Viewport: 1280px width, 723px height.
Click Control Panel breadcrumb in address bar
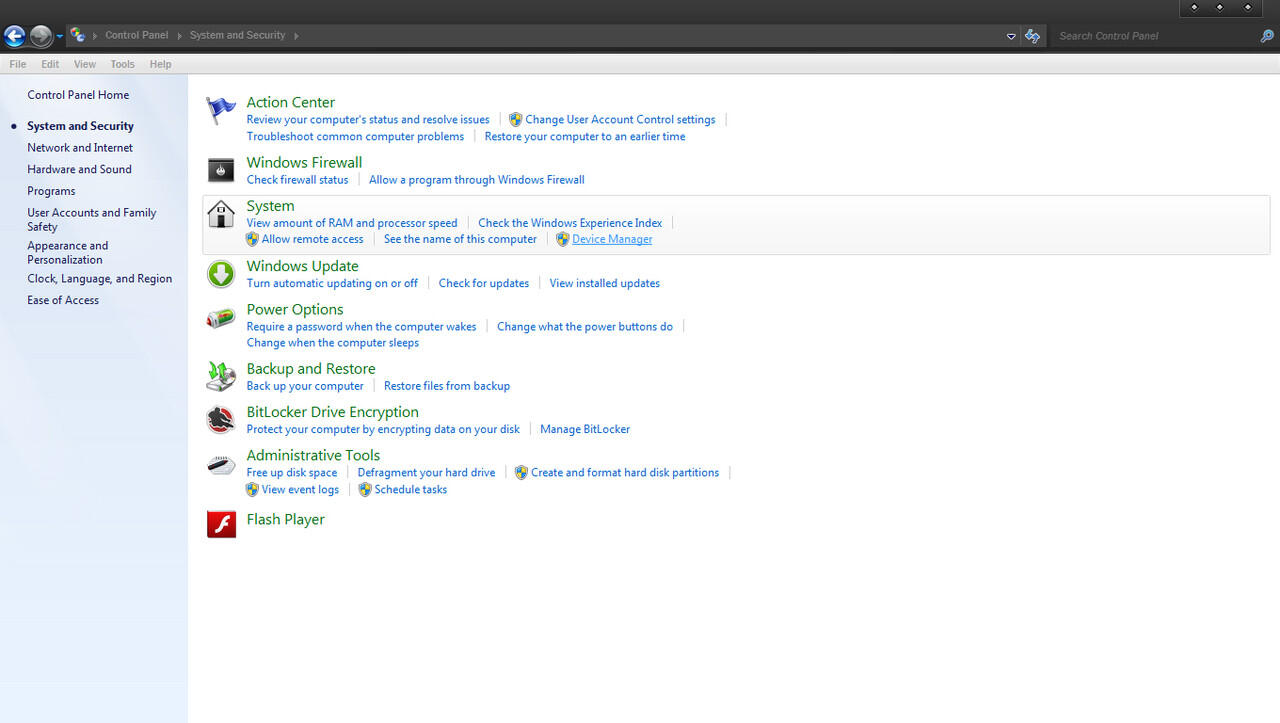137,35
